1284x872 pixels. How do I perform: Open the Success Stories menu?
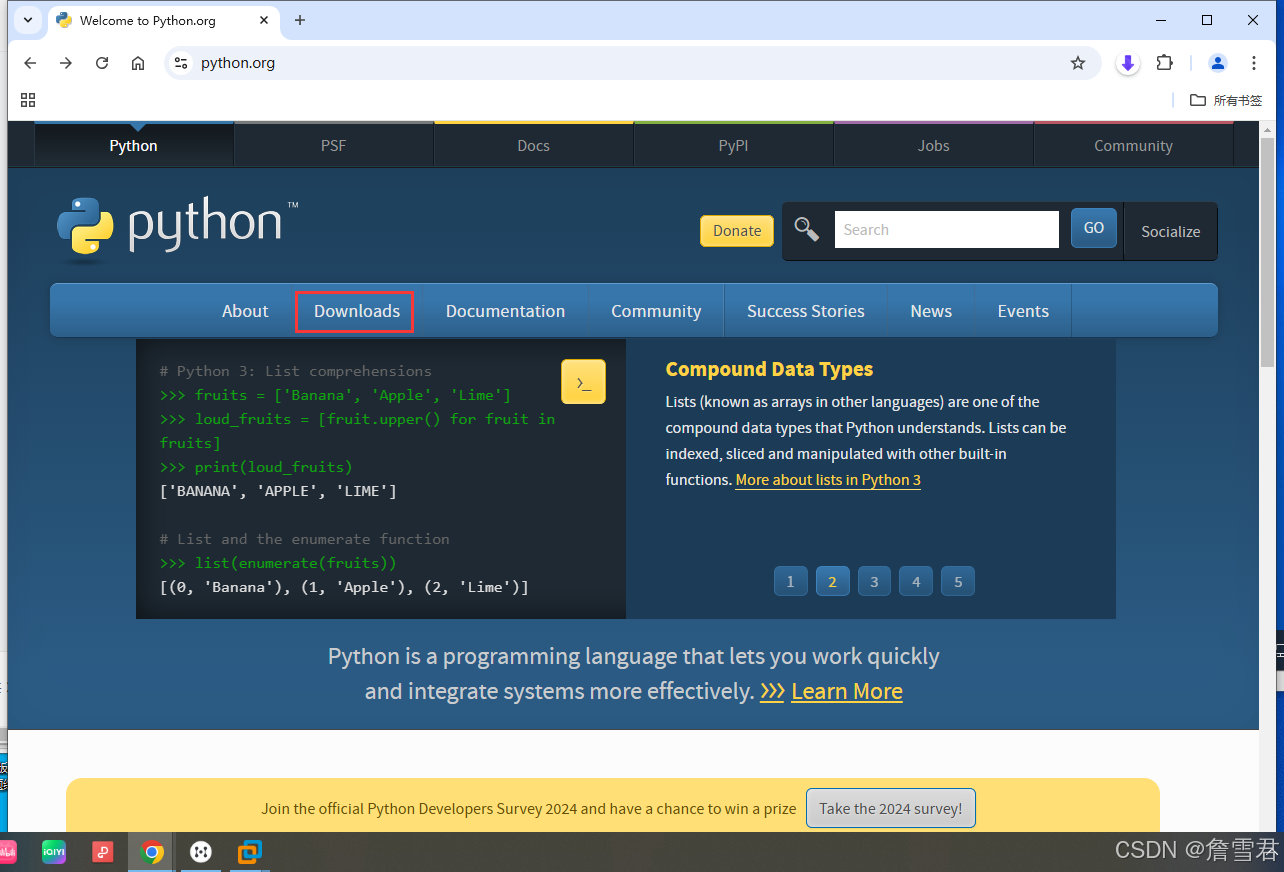tap(805, 311)
